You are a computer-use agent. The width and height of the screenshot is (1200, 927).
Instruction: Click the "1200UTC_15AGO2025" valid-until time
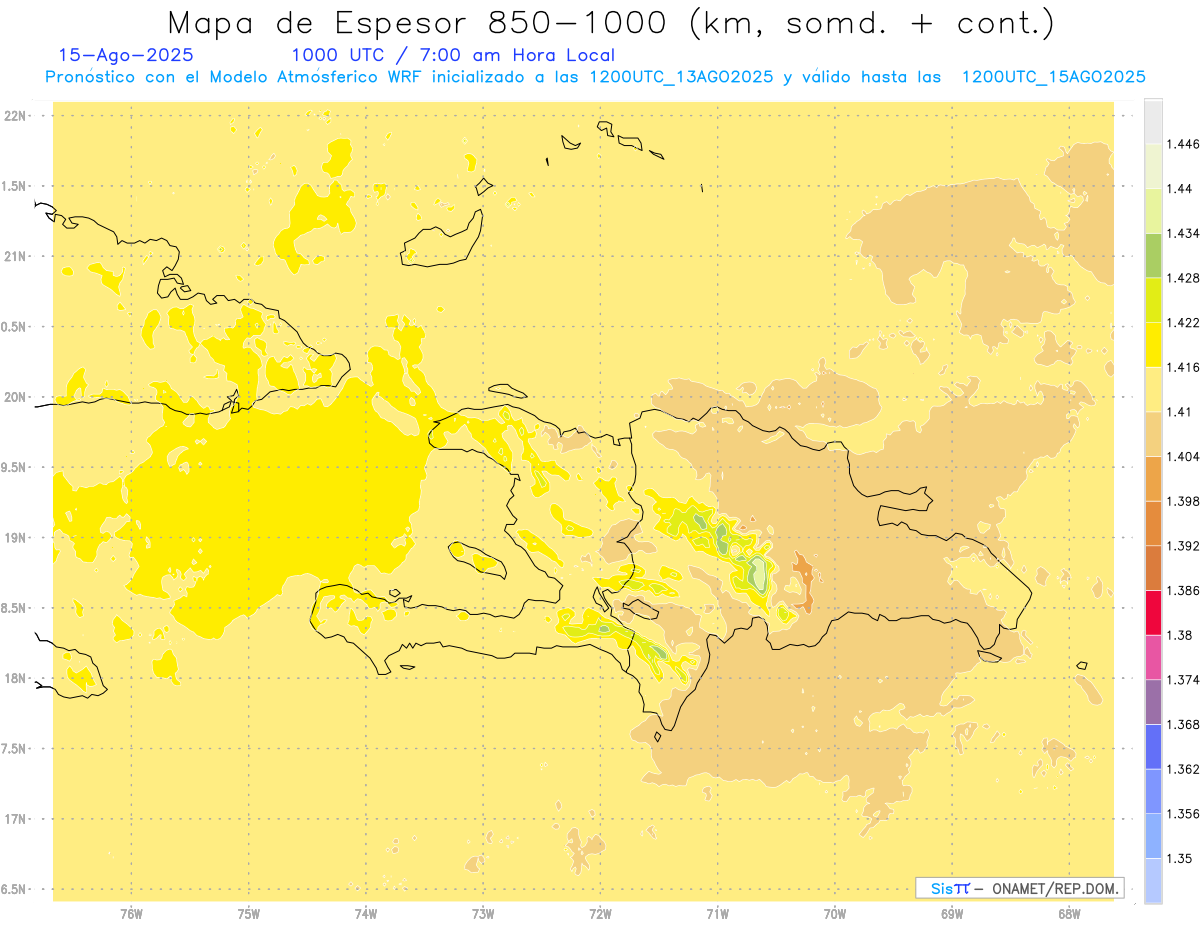(1053, 77)
